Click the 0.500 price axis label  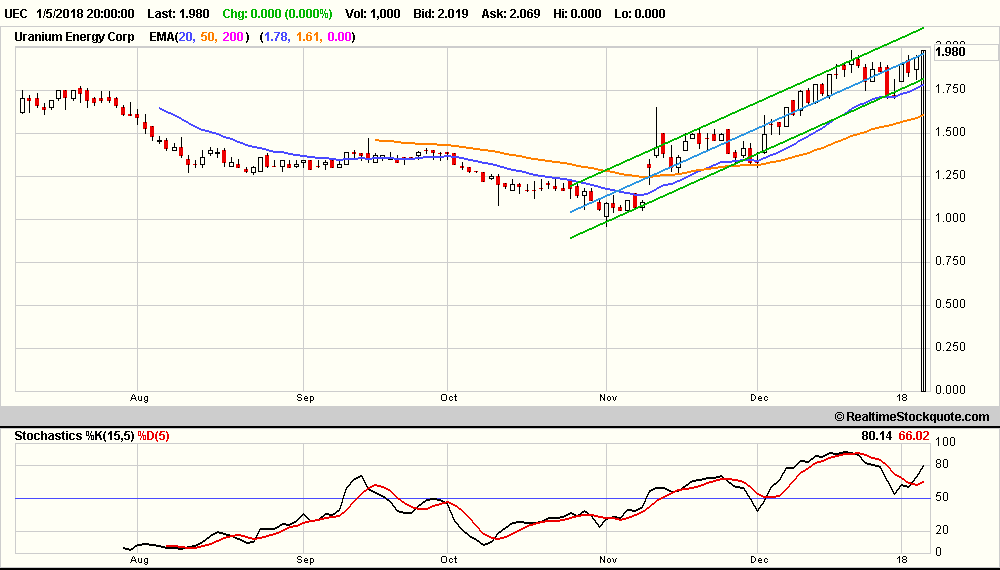point(950,304)
